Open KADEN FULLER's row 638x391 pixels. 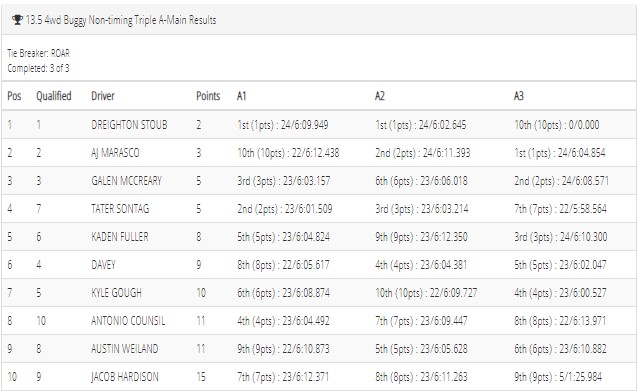coord(319,237)
